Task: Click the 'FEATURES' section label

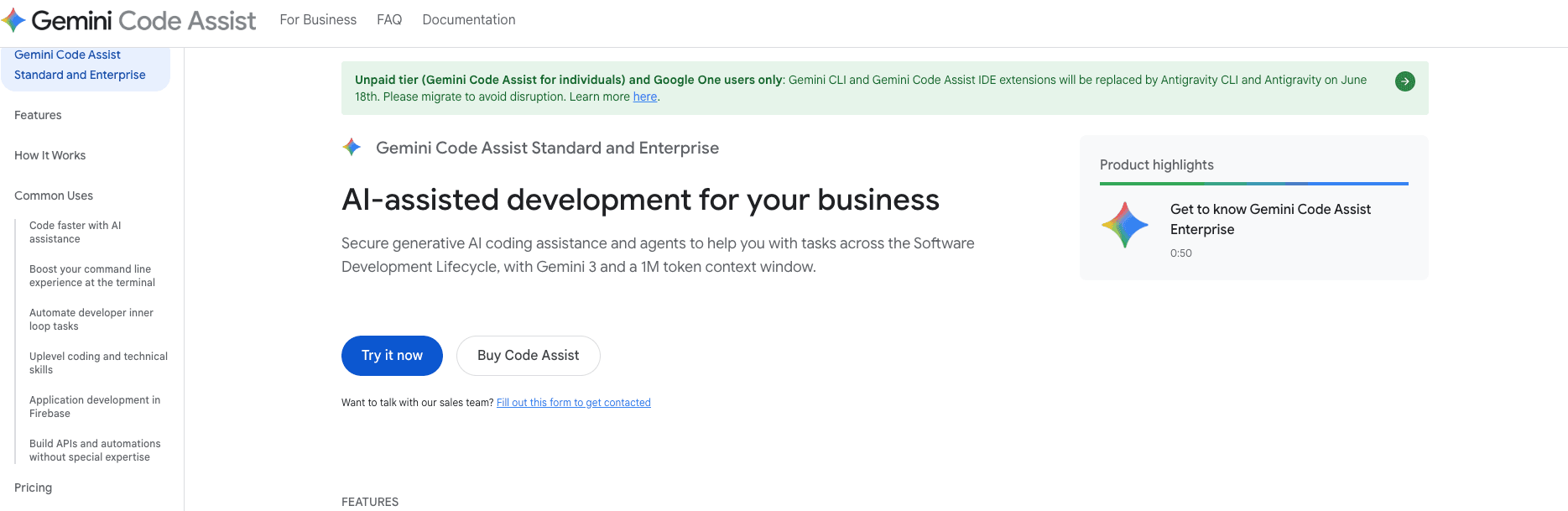Action: [x=370, y=502]
